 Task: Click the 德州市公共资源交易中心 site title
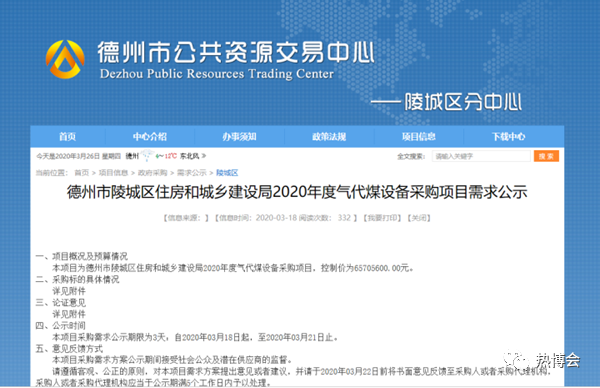tap(236, 52)
